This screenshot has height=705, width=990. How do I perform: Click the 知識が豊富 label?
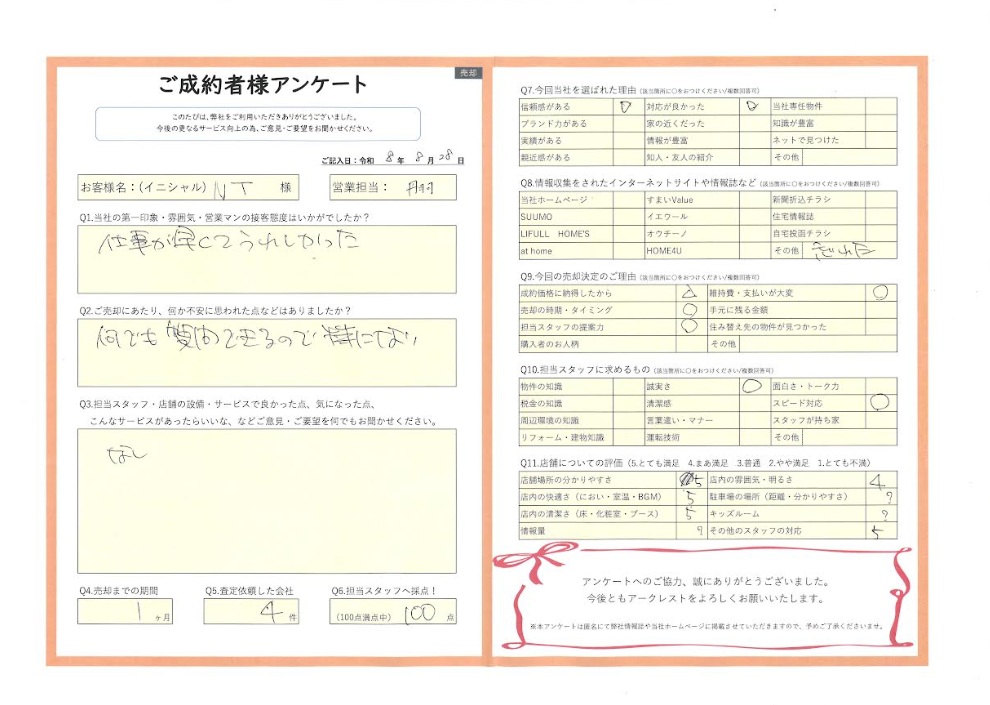pyautogui.click(x=792, y=124)
